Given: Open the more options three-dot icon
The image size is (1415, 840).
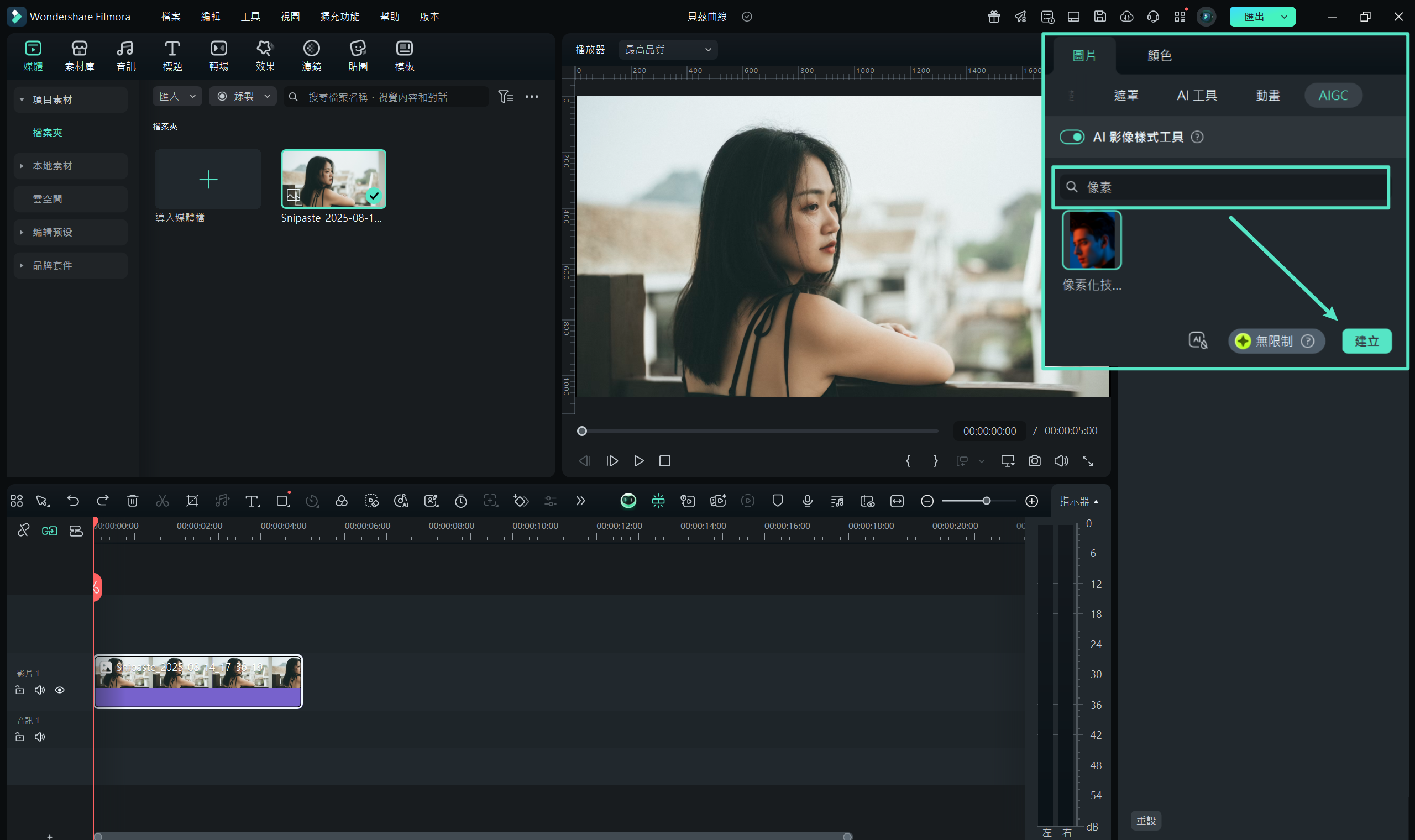Looking at the screenshot, I should point(532,96).
